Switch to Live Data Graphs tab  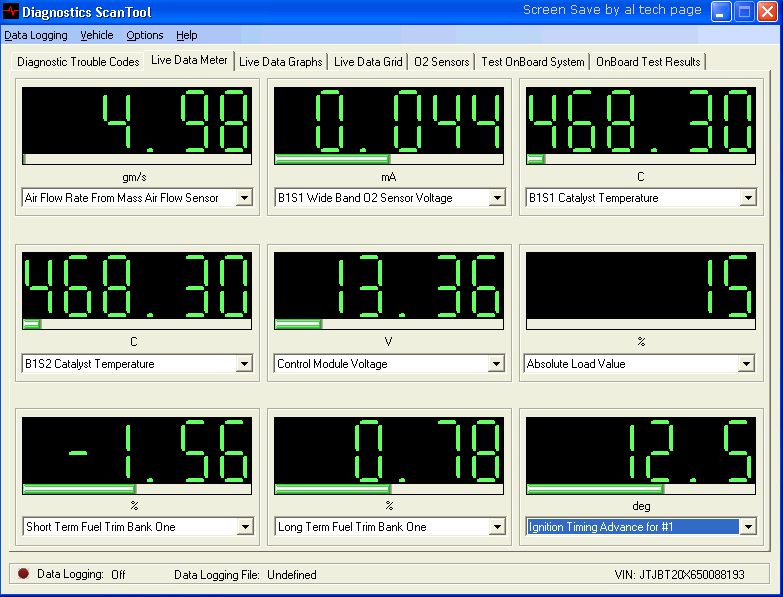pos(281,62)
